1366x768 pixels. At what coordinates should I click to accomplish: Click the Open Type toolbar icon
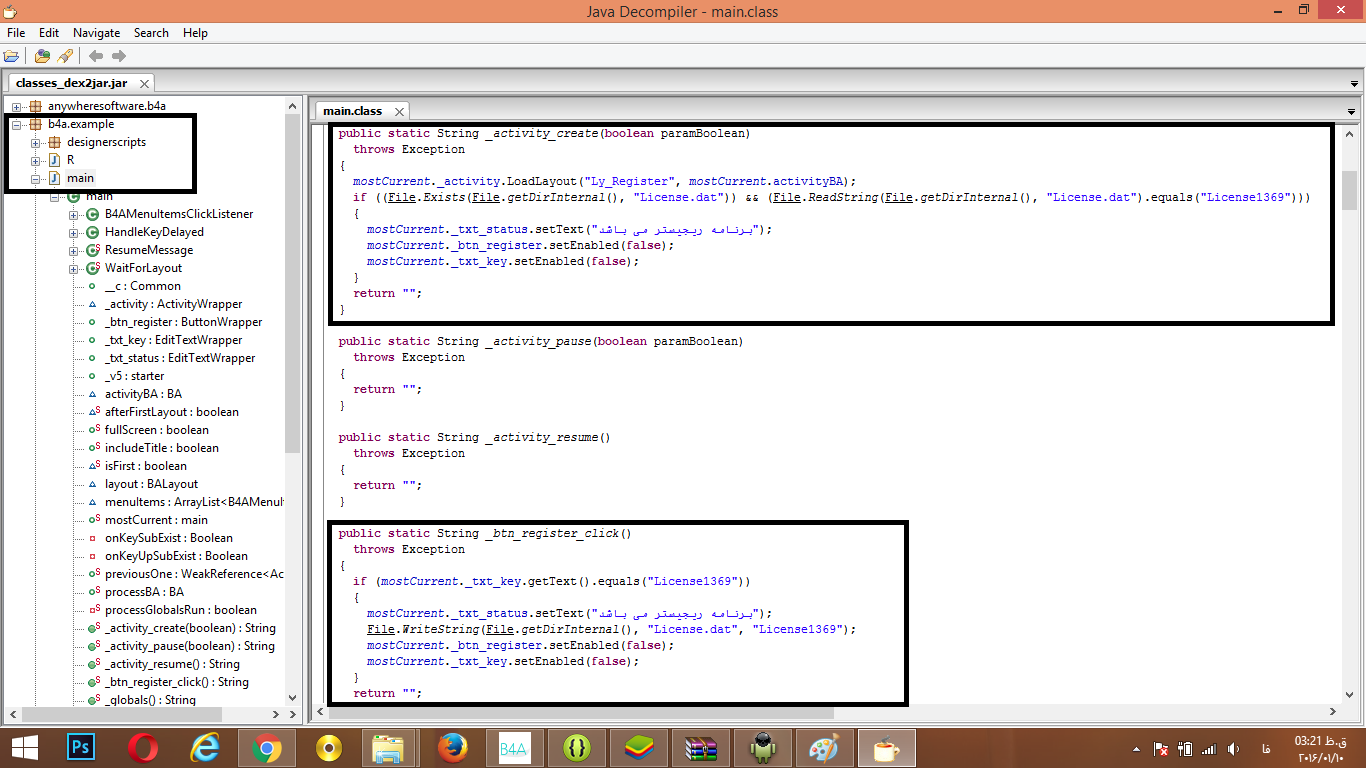tap(42, 56)
